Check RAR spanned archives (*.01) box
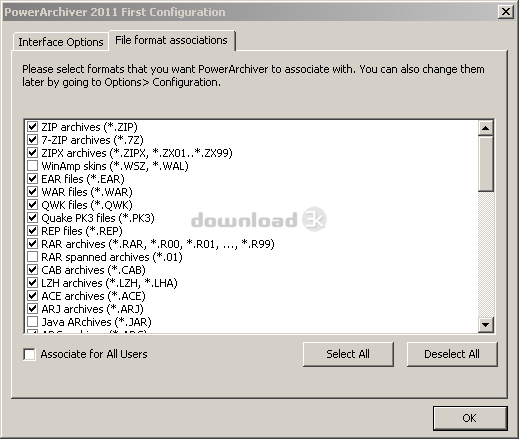Viewport: 519px width, 439px height. [x=32, y=257]
